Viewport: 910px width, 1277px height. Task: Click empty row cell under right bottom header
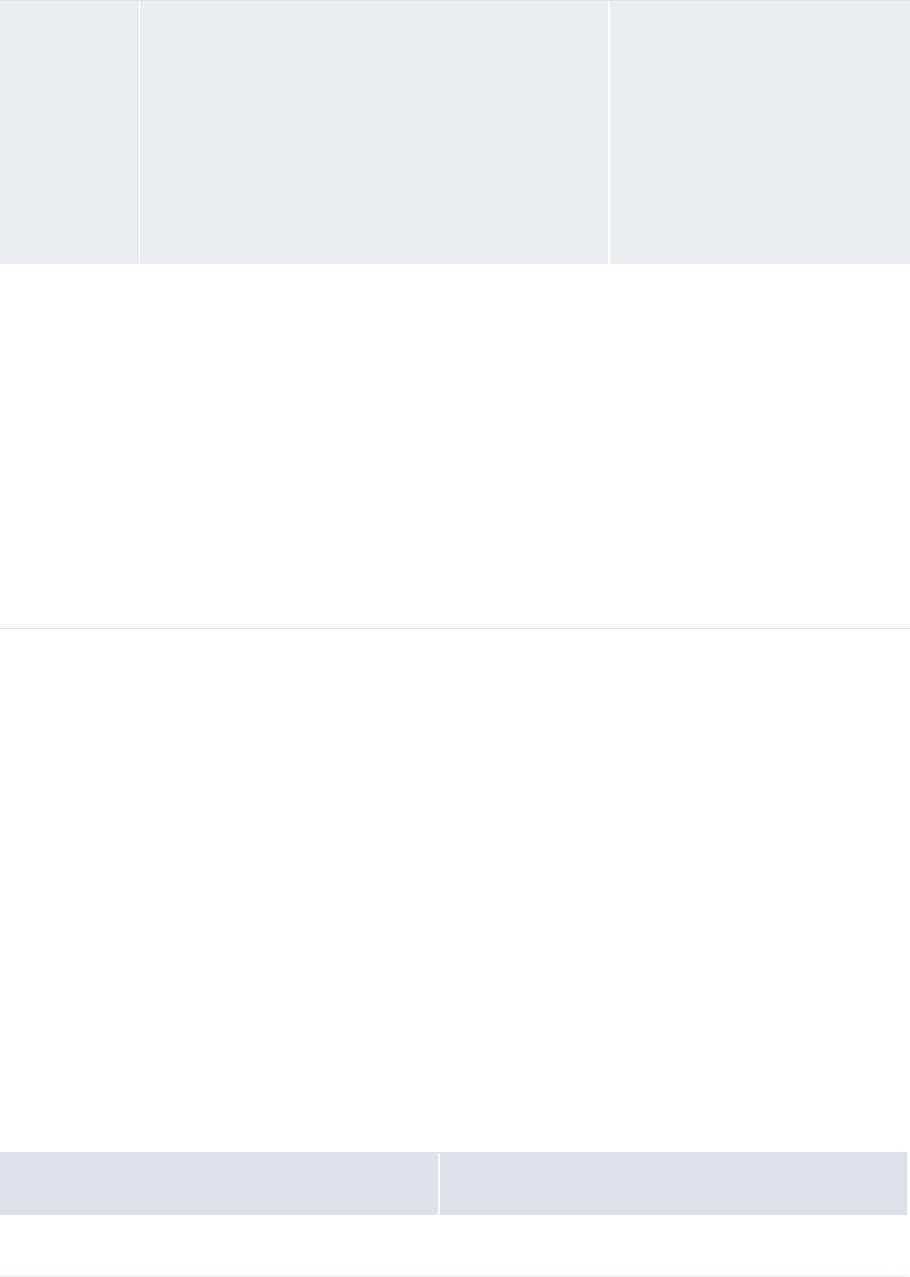[674, 1245]
